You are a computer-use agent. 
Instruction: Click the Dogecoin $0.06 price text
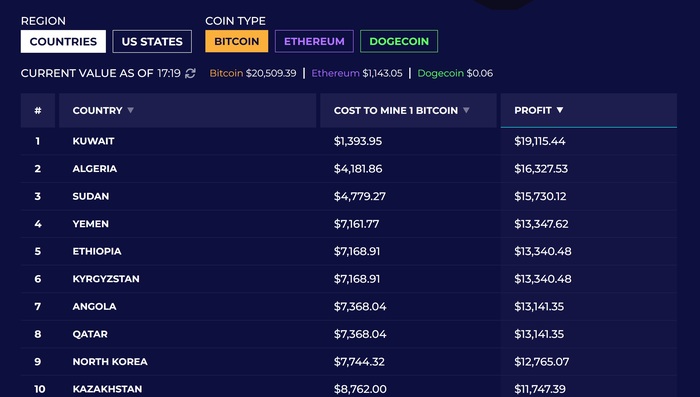click(x=455, y=73)
